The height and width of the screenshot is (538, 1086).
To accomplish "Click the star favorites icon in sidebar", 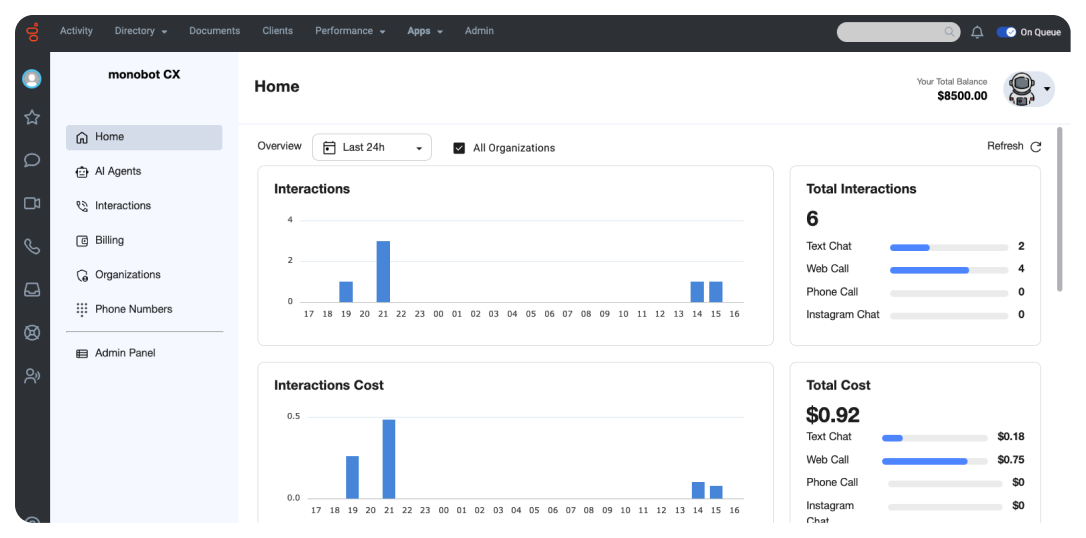I will point(32,117).
